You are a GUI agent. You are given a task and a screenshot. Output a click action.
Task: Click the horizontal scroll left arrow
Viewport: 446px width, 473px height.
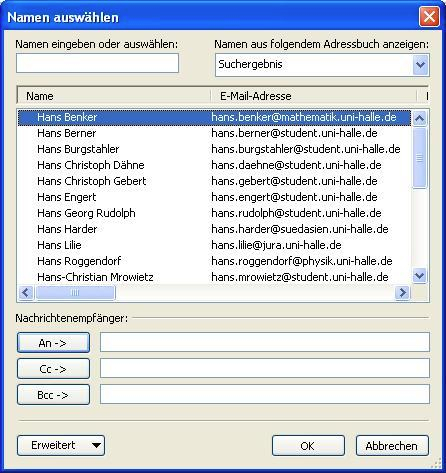click(x=26, y=293)
